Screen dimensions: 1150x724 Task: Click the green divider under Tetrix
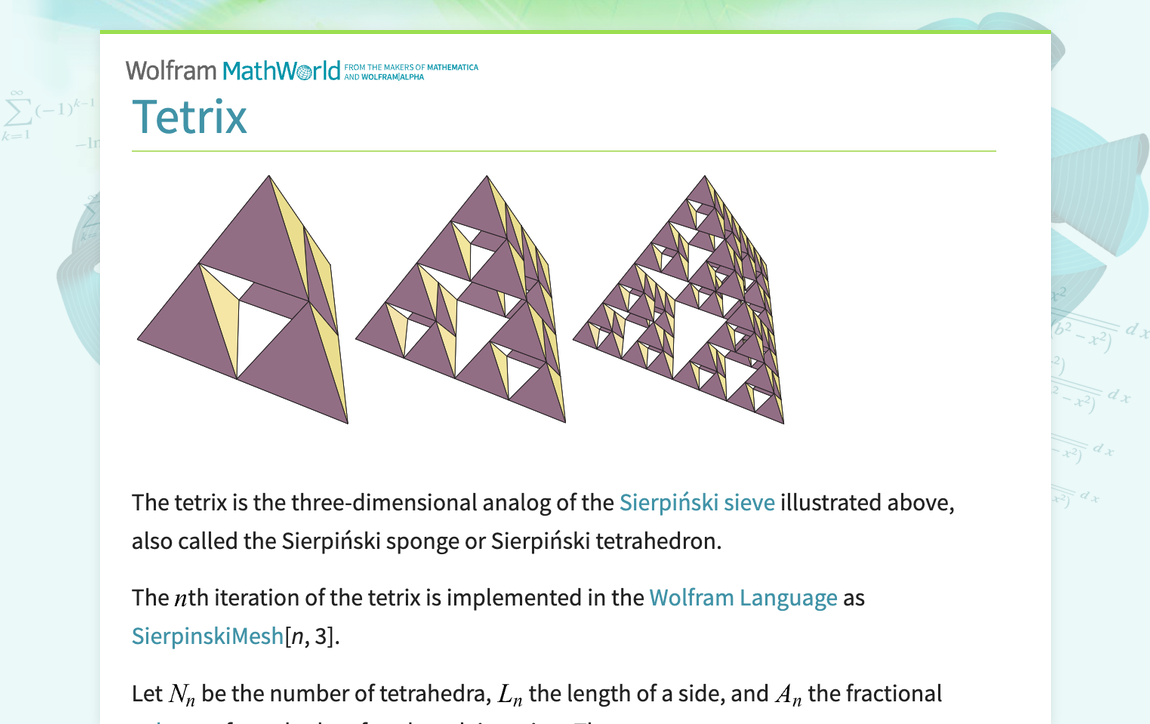pos(563,151)
